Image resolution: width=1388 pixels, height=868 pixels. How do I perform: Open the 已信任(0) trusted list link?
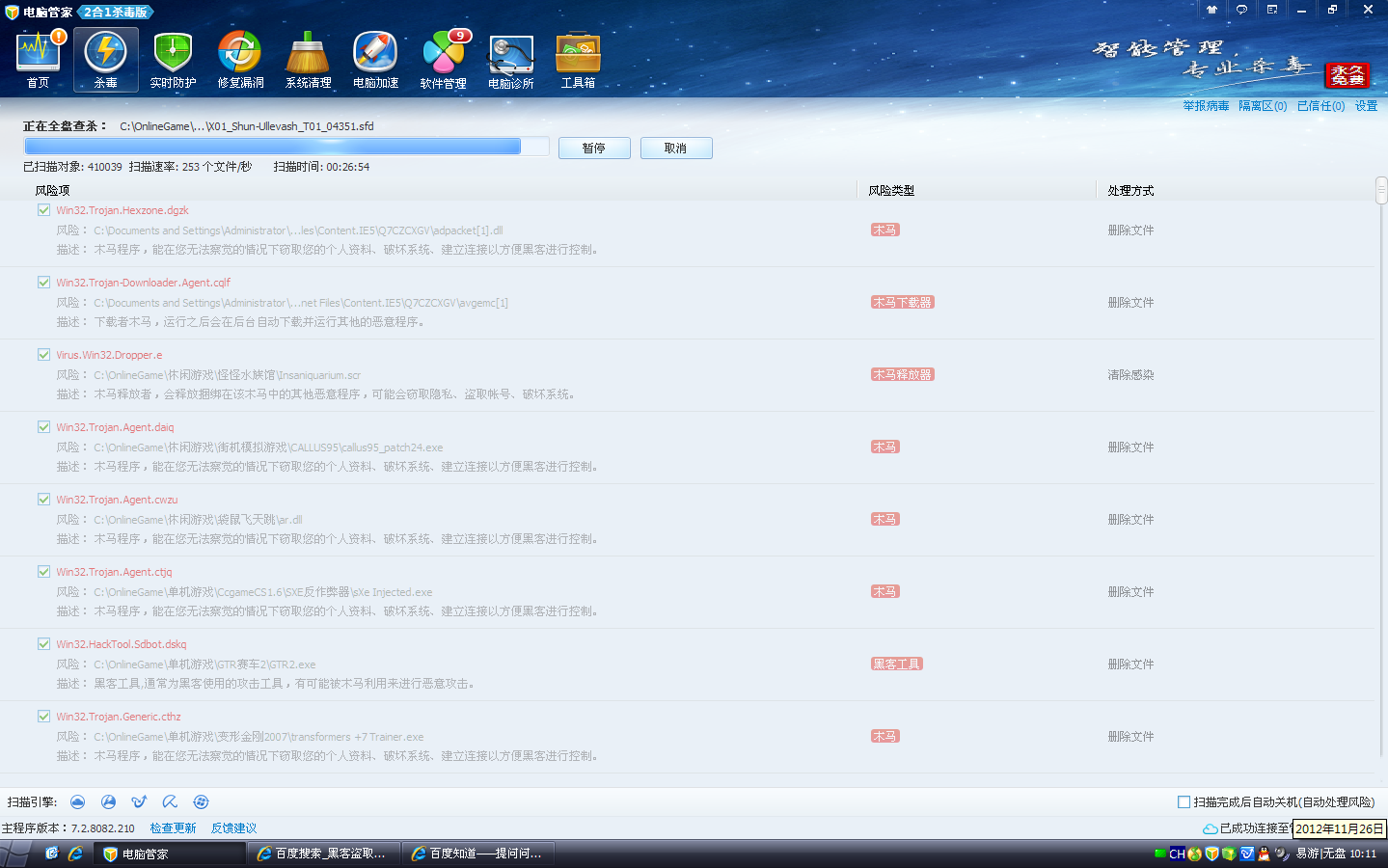click(1320, 106)
